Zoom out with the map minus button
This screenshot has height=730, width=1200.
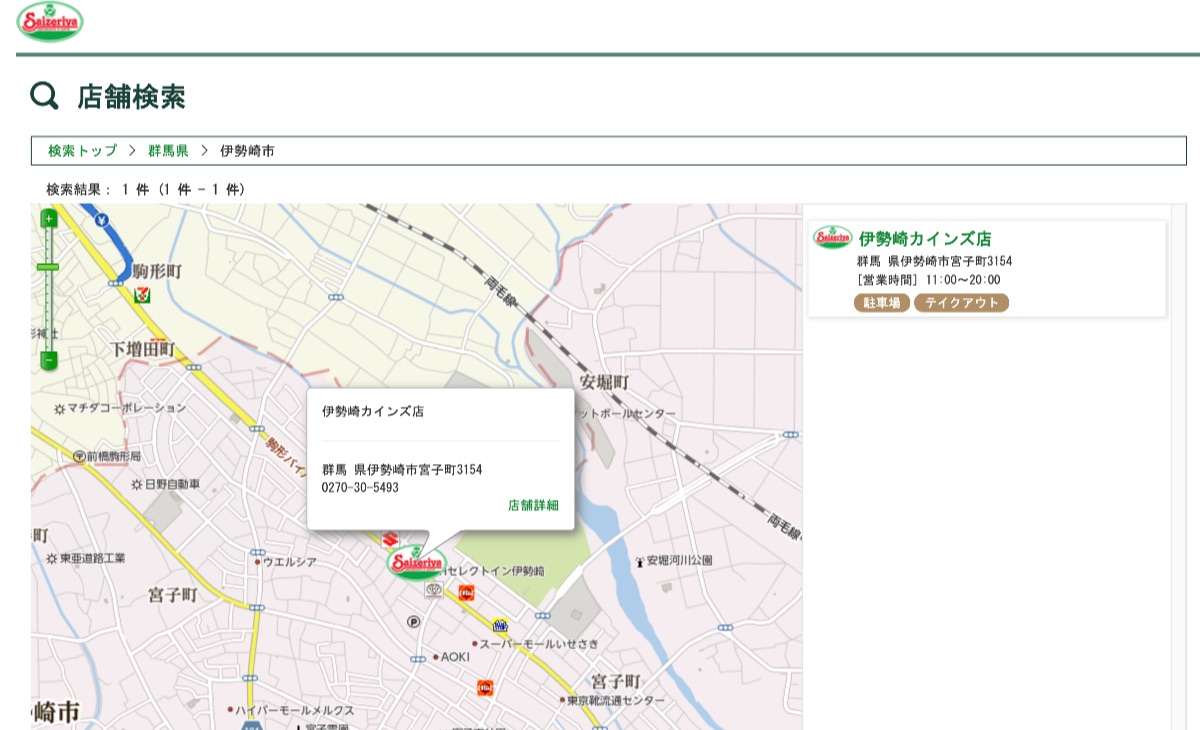click(x=48, y=360)
